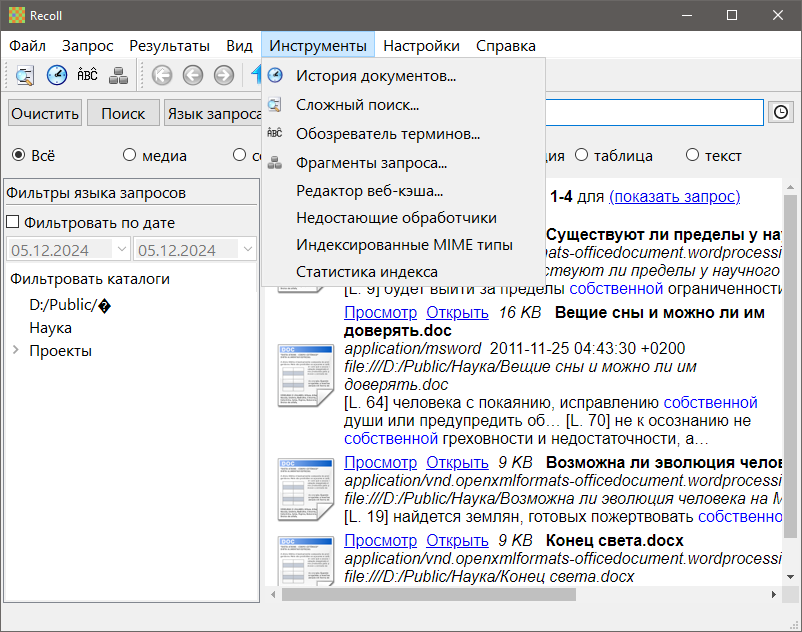This screenshot has width=802, height=632.
Task: Click the icon beside Сложный поиск
Action: pyautogui.click(x=275, y=105)
